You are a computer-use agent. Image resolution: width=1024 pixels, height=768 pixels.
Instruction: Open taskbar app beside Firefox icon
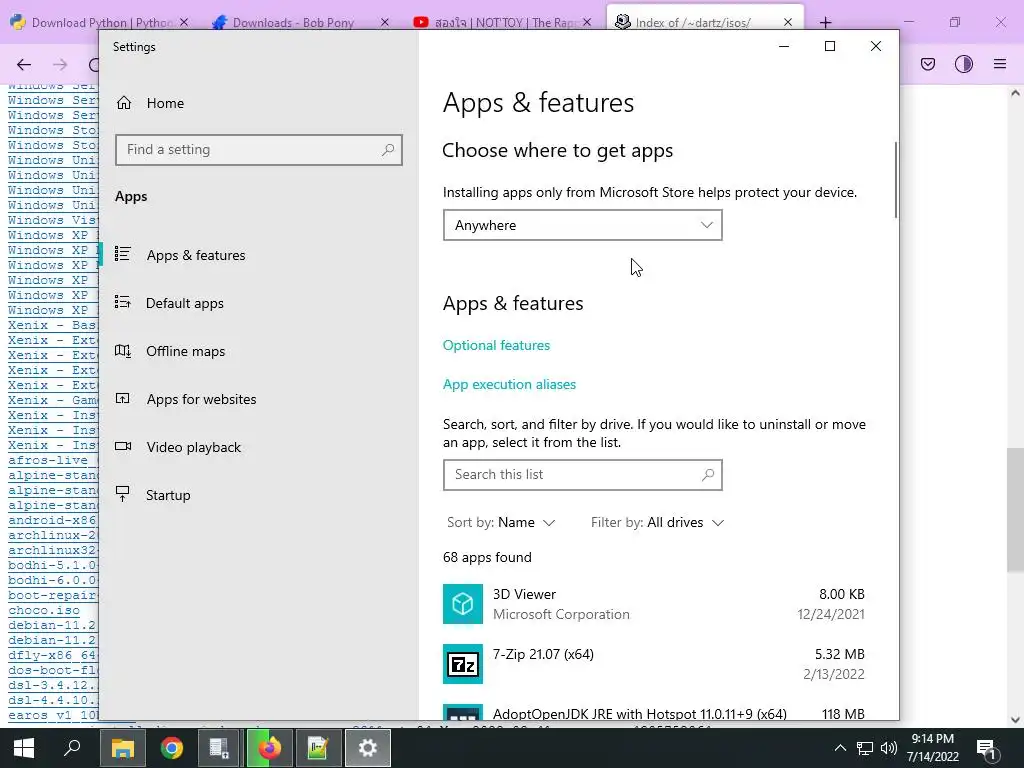click(318, 748)
